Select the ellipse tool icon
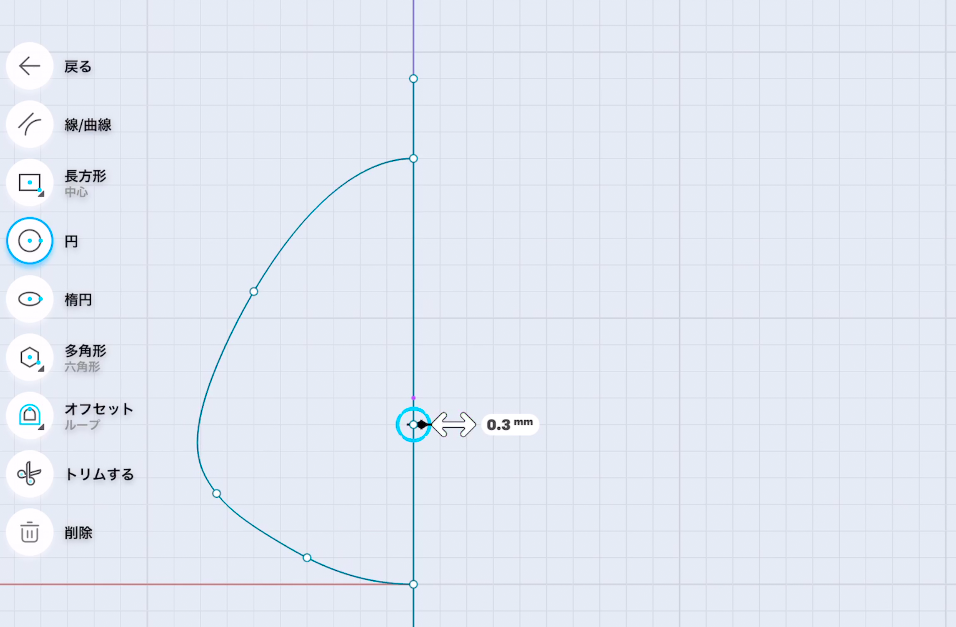This screenshot has height=627, width=956. tap(29, 299)
